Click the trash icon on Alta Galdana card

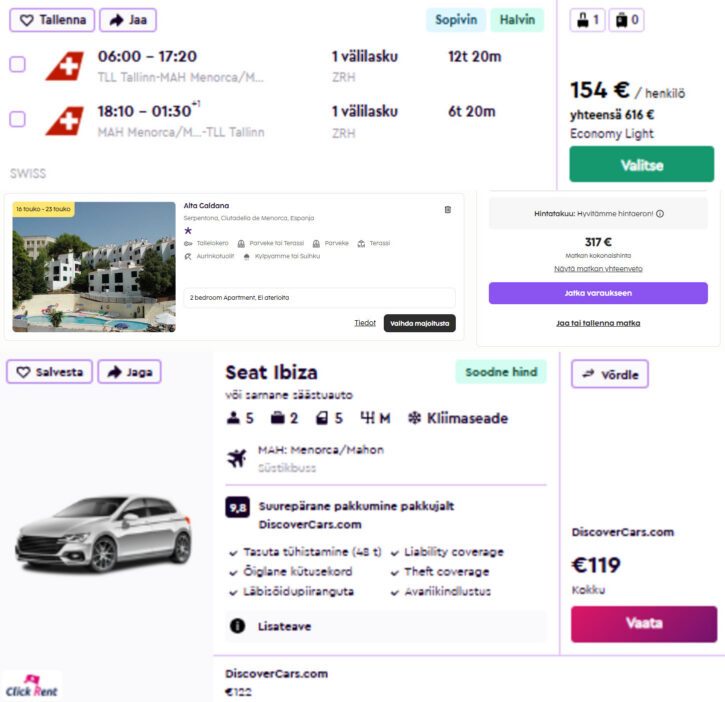(x=447, y=210)
